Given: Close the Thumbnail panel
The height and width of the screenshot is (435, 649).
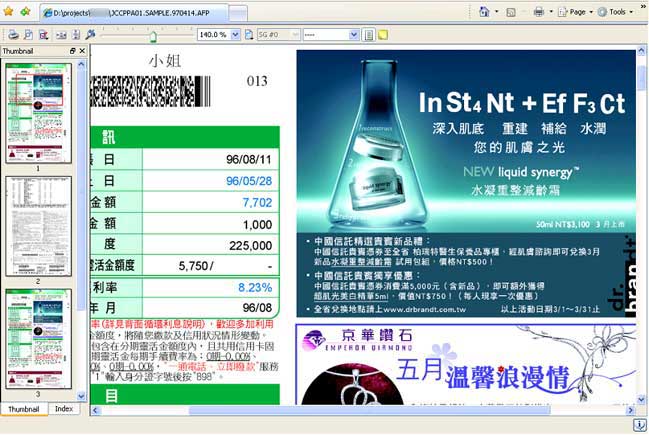Looking at the screenshot, I should pos(82,50).
